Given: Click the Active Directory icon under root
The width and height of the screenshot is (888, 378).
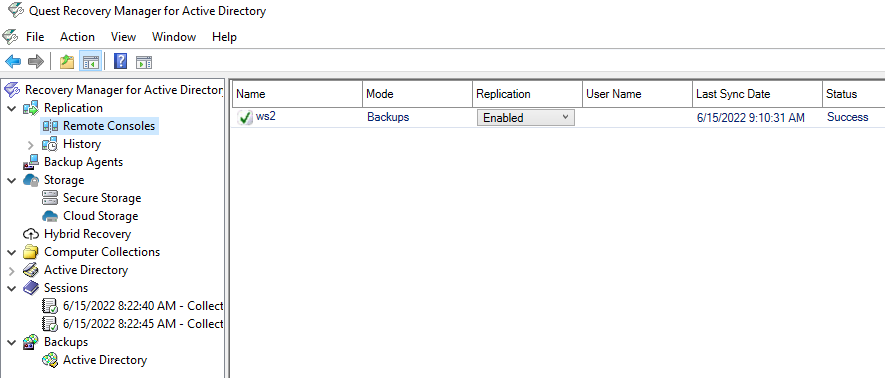Looking at the screenshot, I should (31, 270).
